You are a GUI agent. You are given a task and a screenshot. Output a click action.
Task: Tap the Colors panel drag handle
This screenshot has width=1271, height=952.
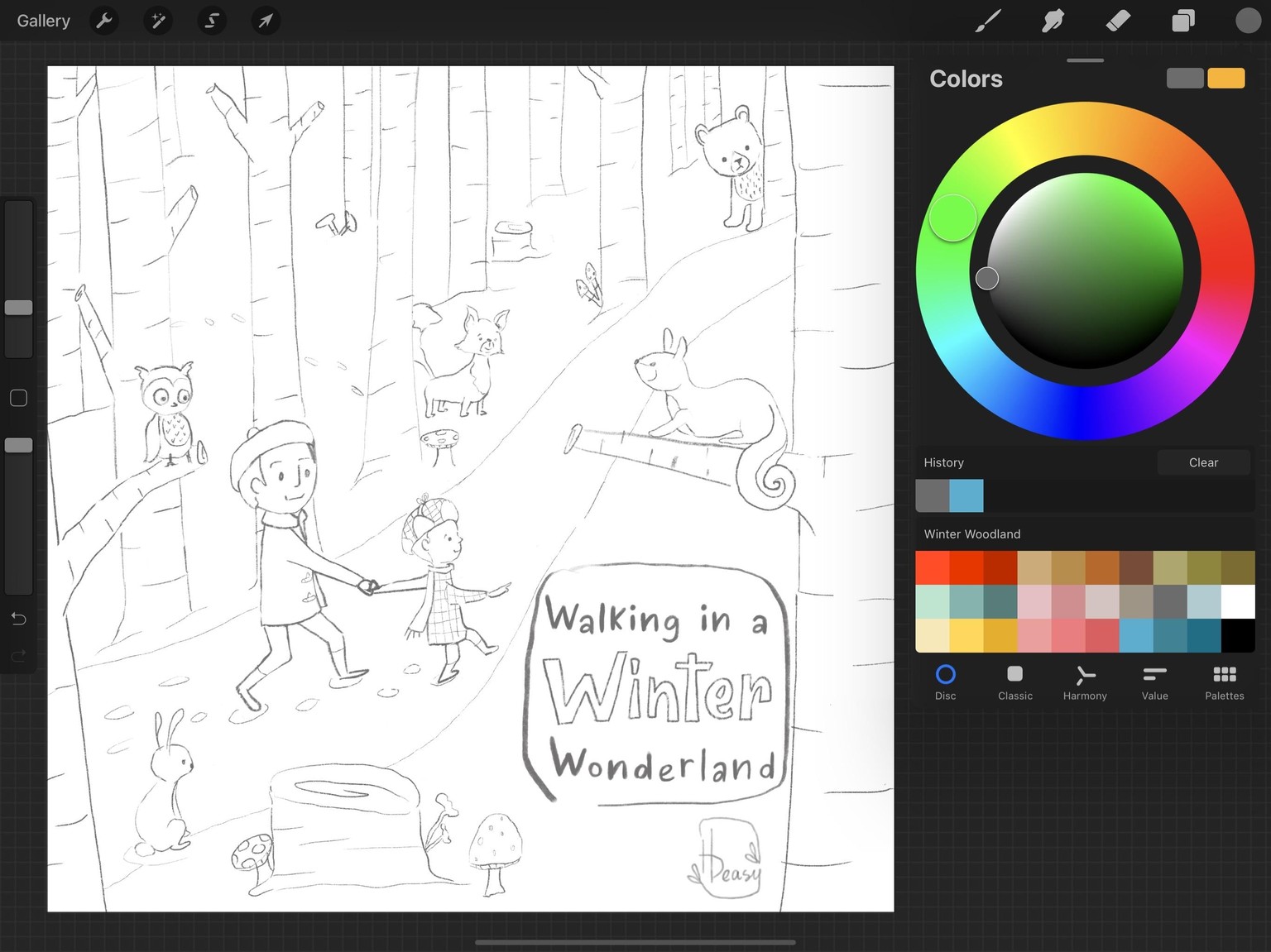click(1085, 60)
